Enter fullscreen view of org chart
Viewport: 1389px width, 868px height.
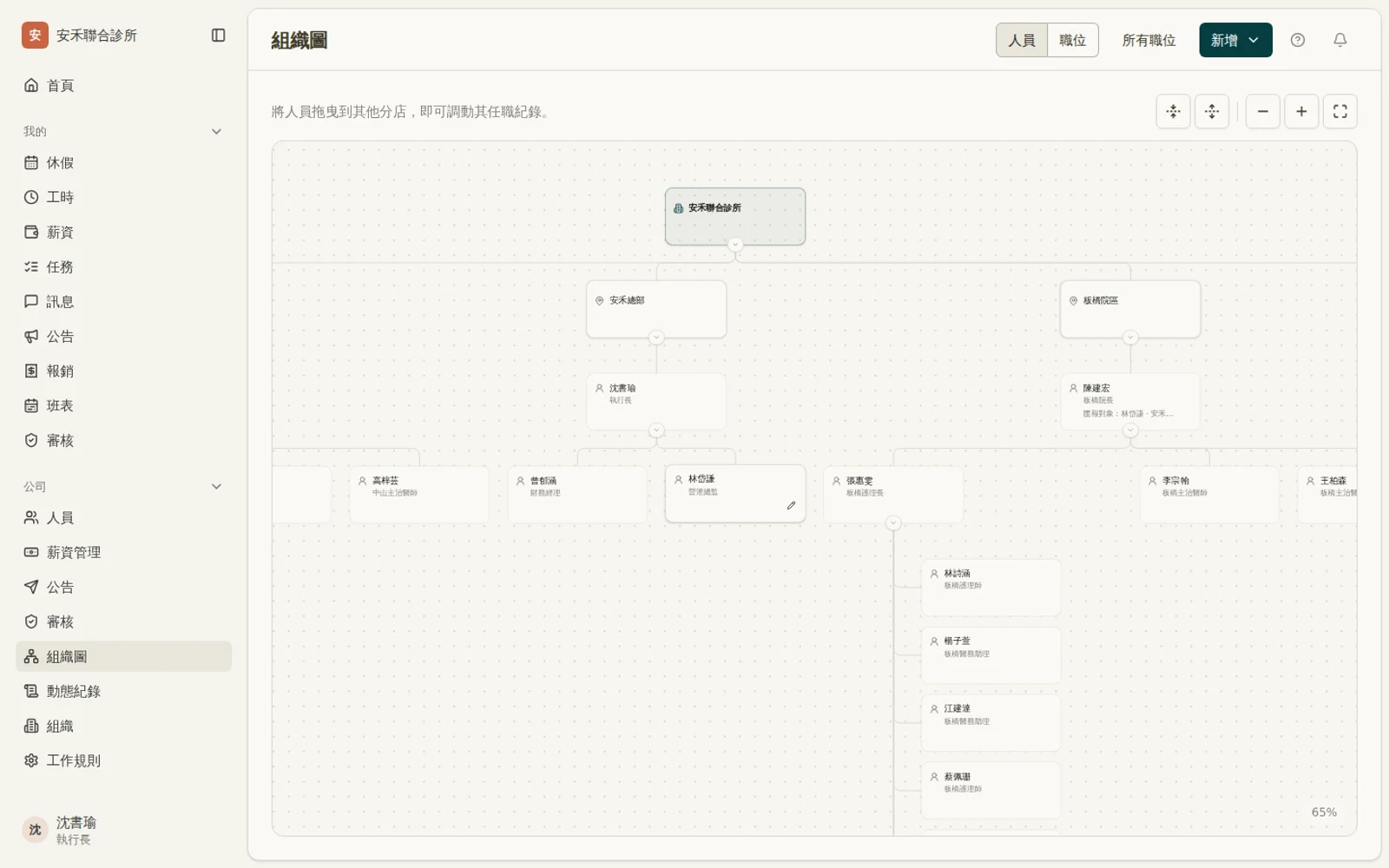pyautogui.click(x=1340, y=111)
